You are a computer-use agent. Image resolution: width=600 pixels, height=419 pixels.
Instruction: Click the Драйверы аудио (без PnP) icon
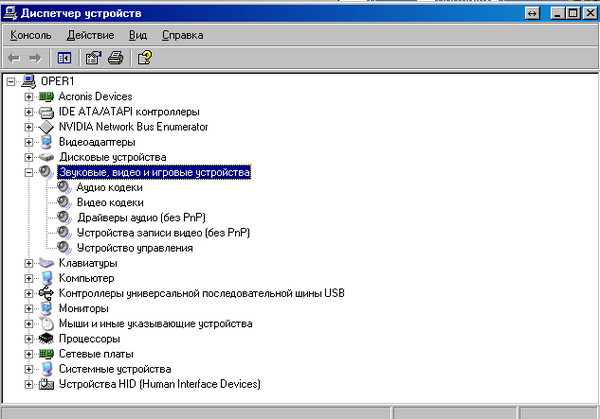(x=64, y=218)
